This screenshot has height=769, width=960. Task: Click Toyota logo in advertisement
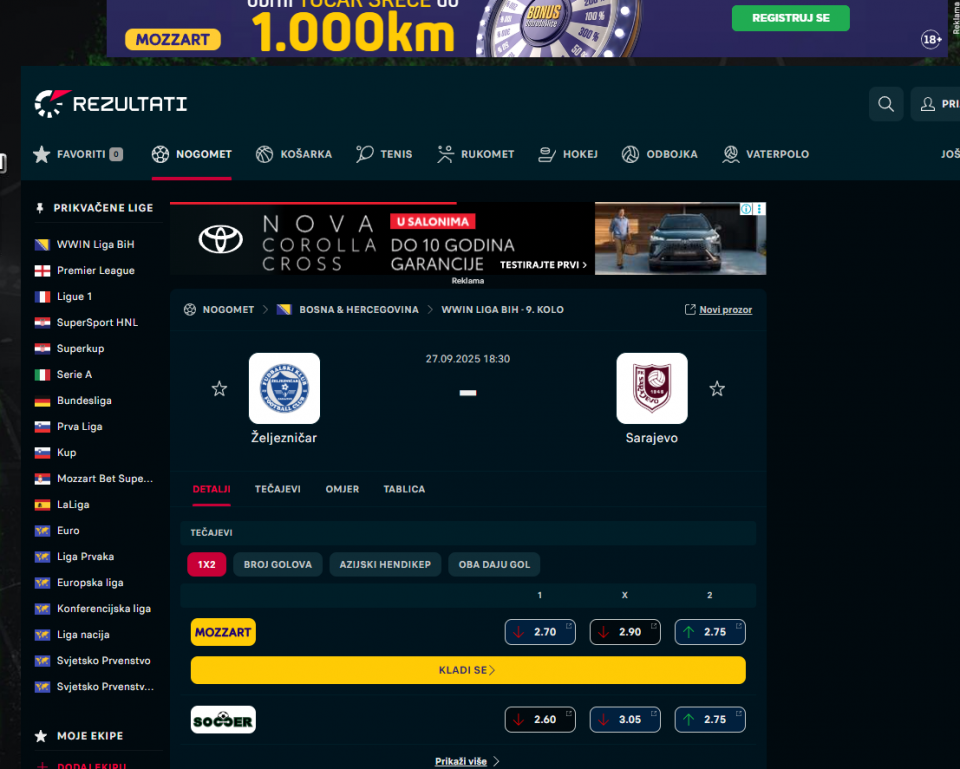click(220, 239)
